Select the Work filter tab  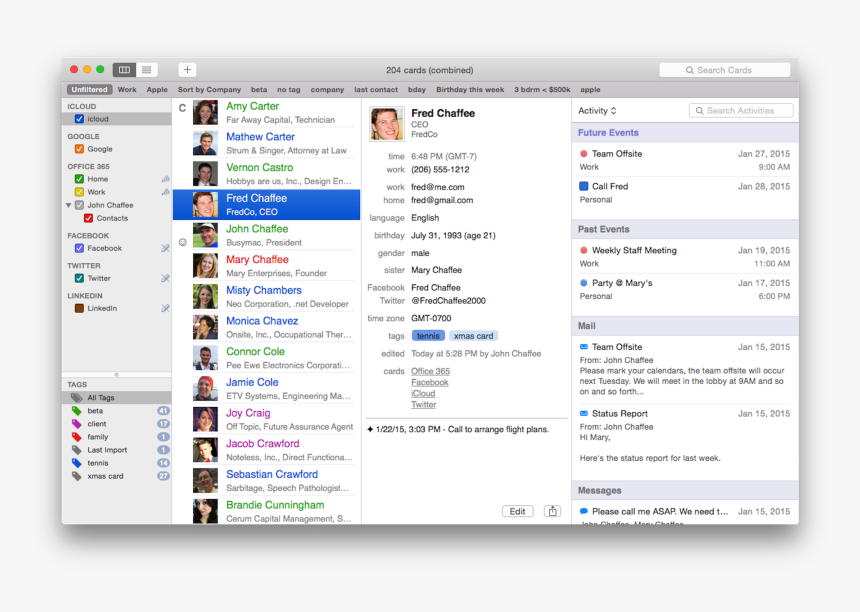tap(127, 89)
